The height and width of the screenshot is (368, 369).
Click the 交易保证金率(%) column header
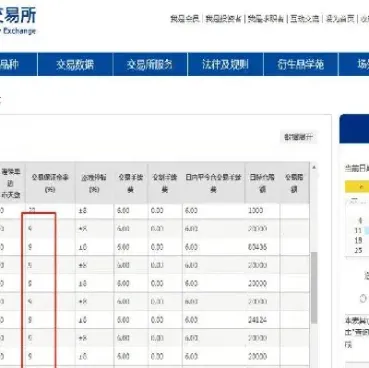point(50,183)
